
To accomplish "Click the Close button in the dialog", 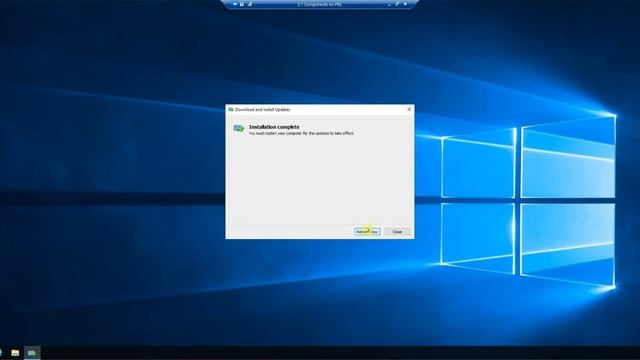I will coord(397,231).
